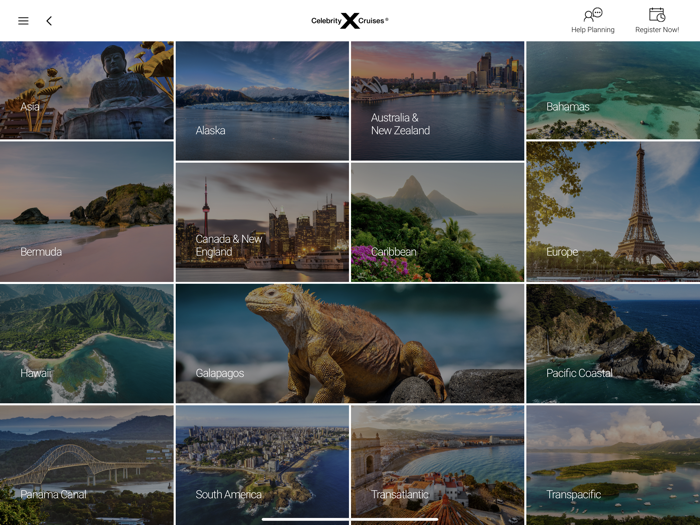
Task: Select the Panama Canal tile
Action: [x=87, y=465]
